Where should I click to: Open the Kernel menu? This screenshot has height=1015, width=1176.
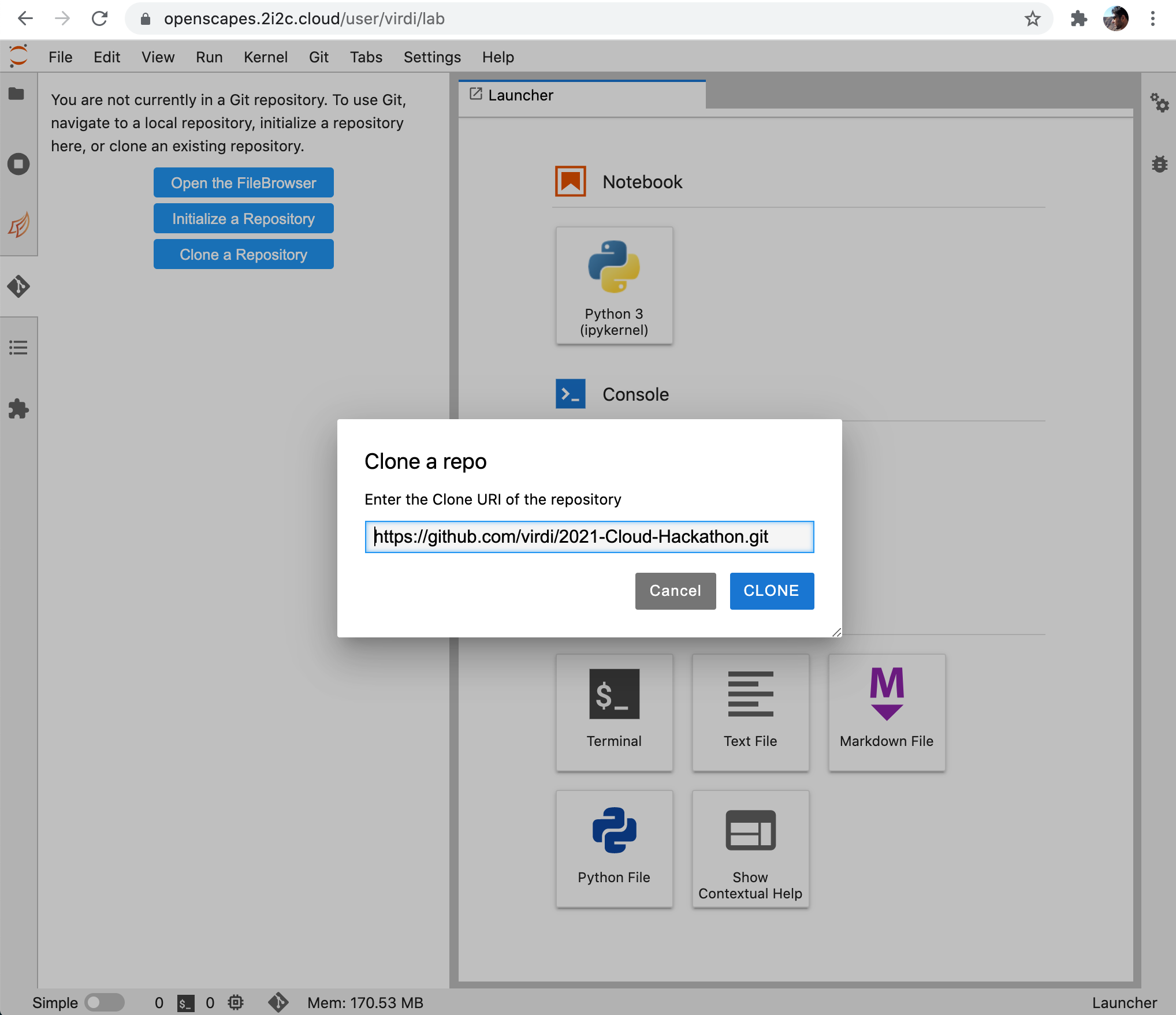[265, 57]
